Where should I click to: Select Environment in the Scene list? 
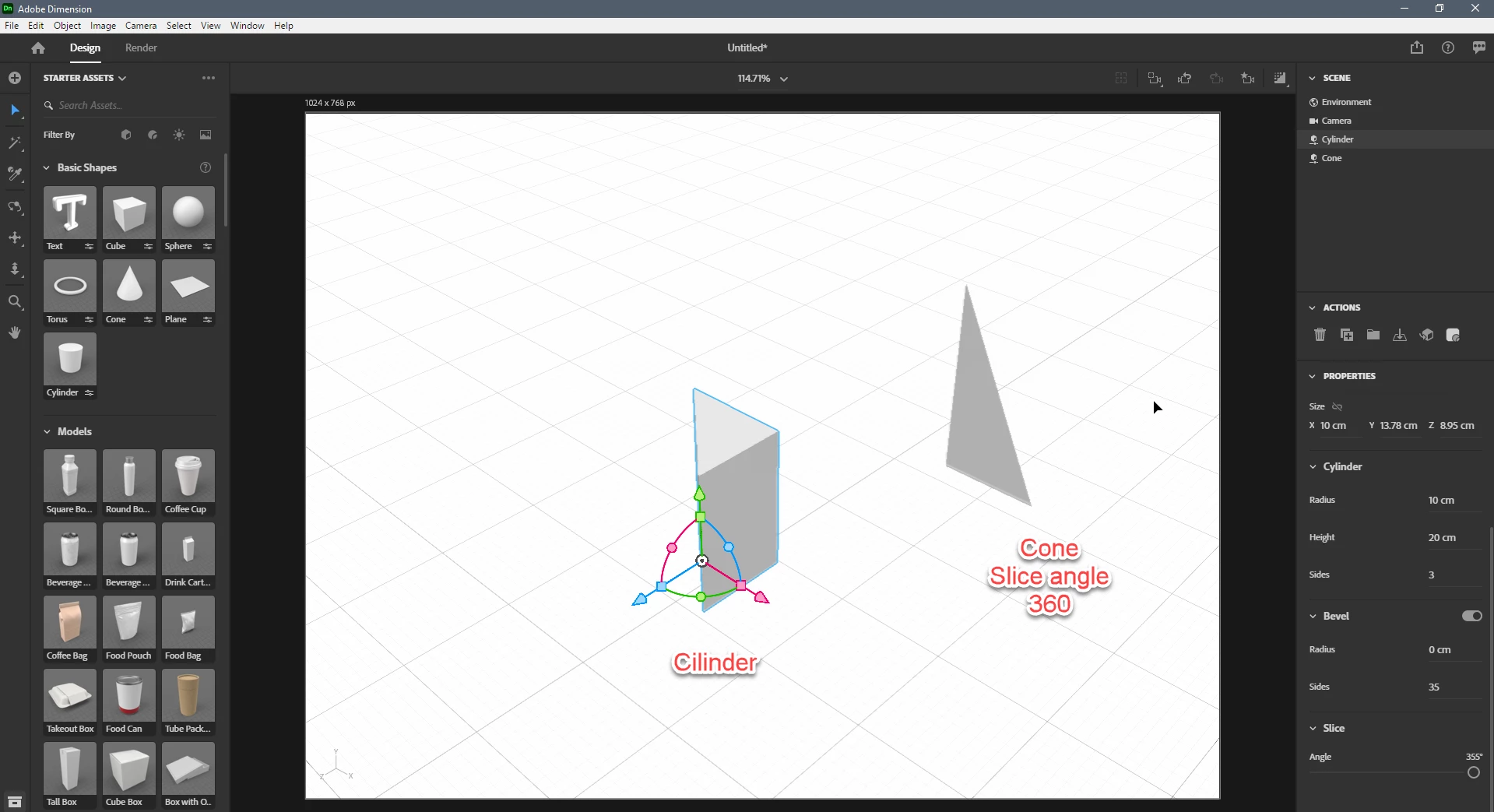[1395, 102]
